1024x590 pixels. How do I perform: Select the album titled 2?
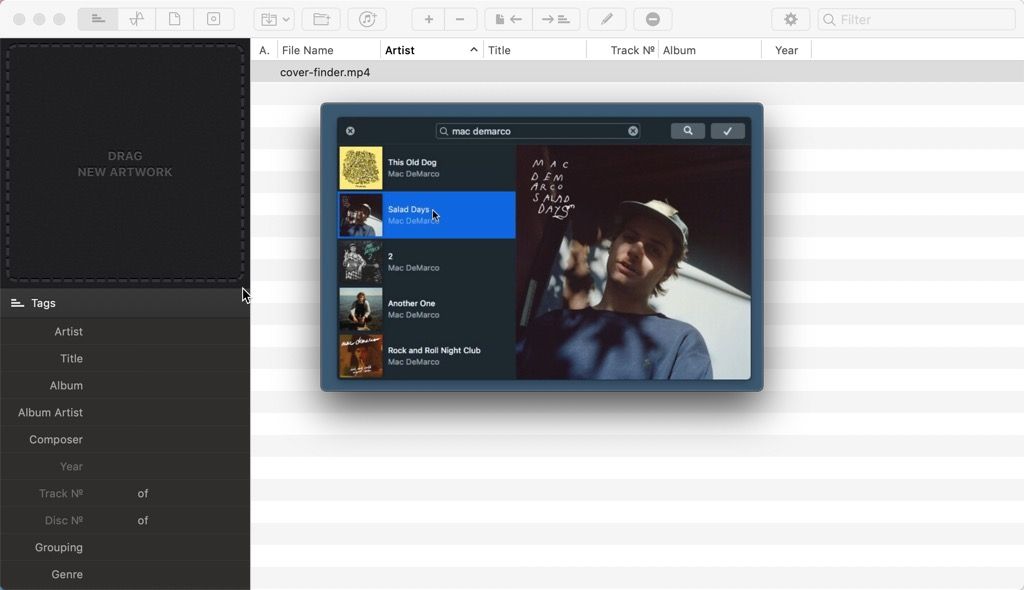pos(426,262)
